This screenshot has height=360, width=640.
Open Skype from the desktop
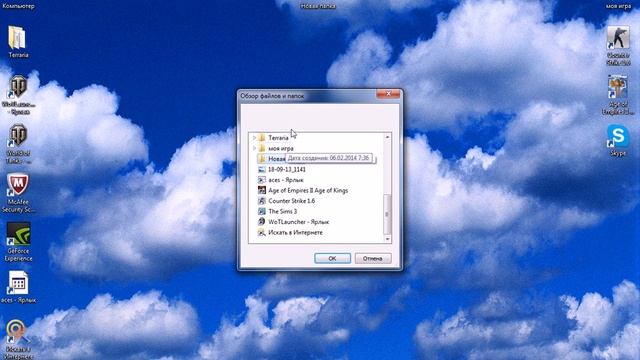(618, 140)
